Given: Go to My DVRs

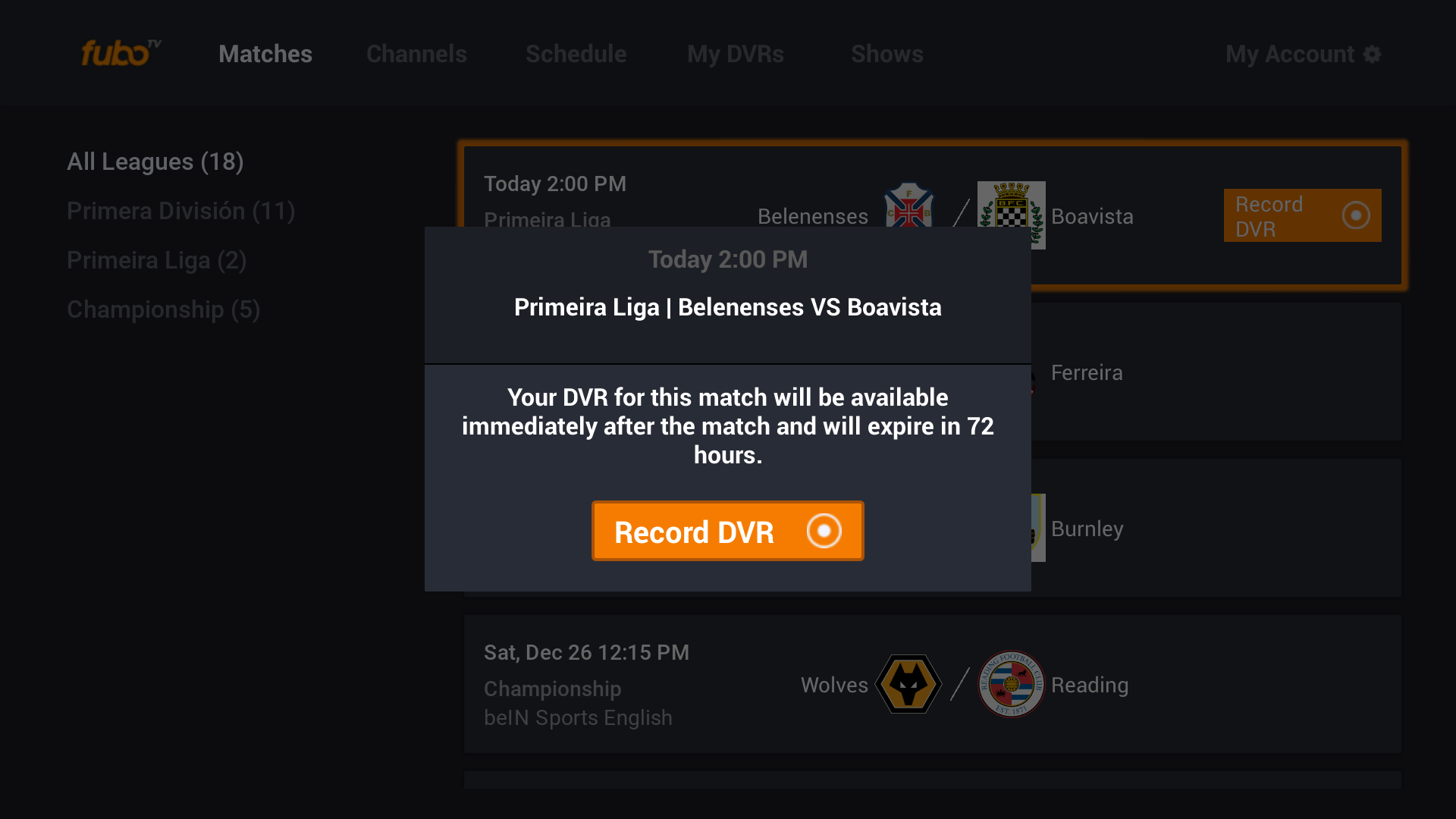Looking at the screenshot, I should coord(736,54).
